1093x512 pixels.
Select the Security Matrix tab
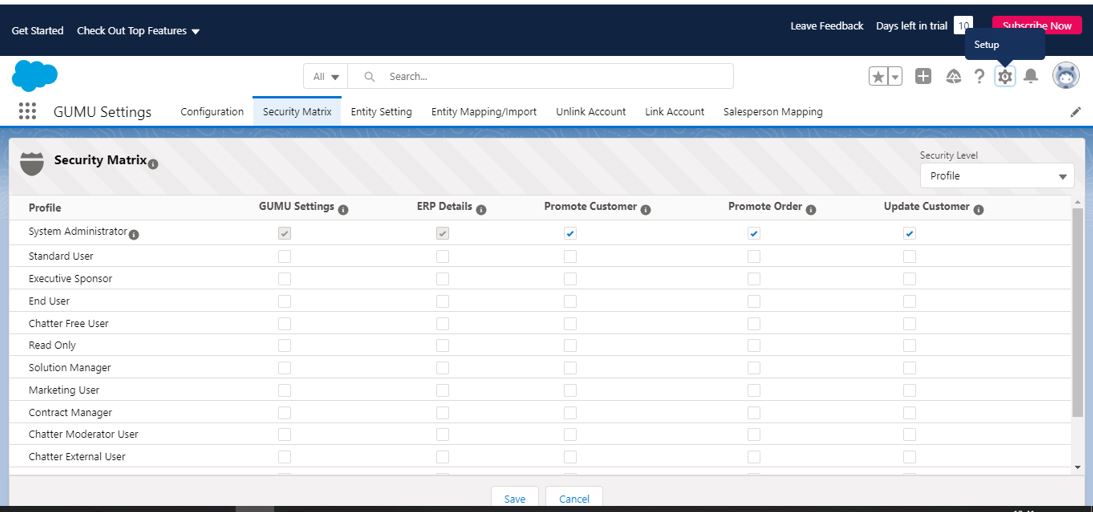click(x=297, y=111)
